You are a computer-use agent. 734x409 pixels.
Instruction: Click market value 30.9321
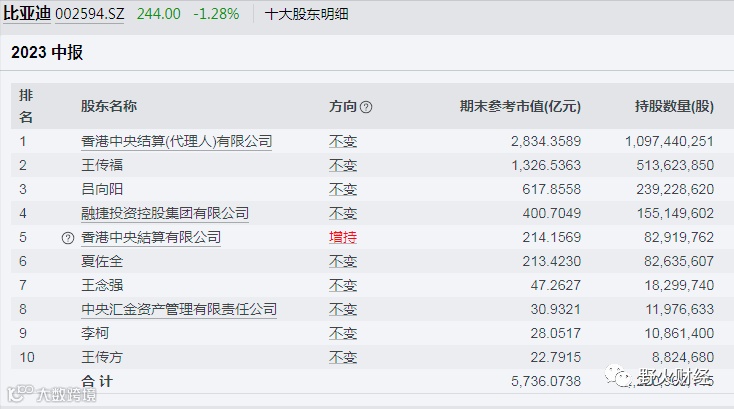tap(555, 309)
